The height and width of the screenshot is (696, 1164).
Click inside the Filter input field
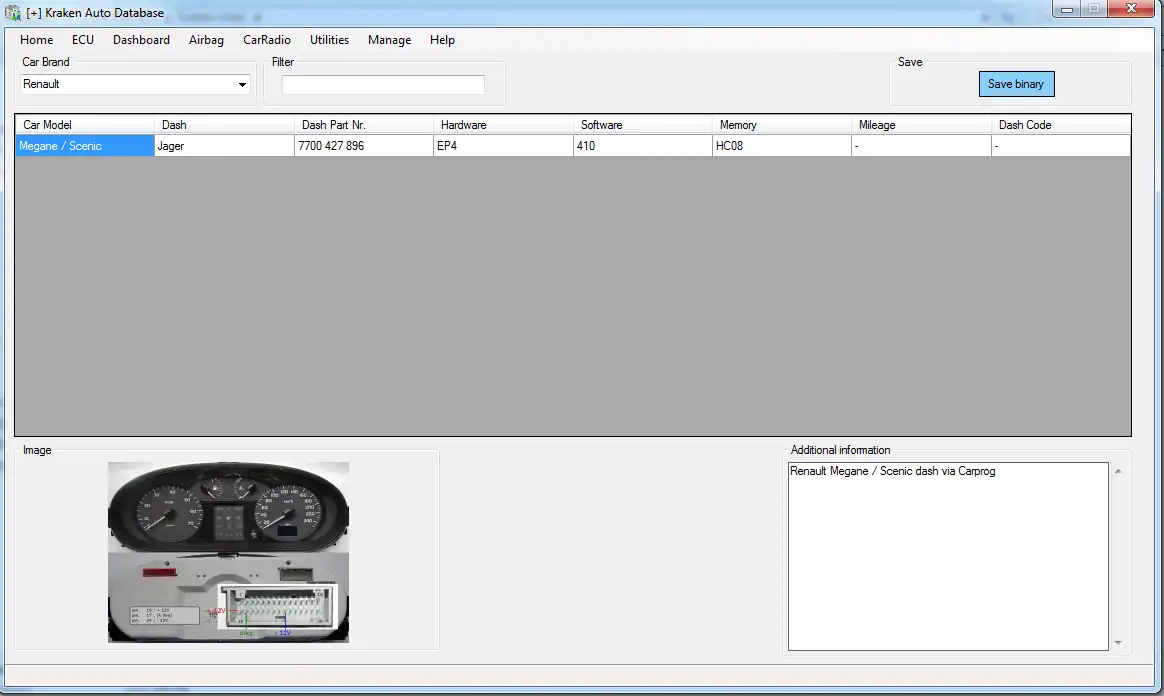[x=383, y=84]
